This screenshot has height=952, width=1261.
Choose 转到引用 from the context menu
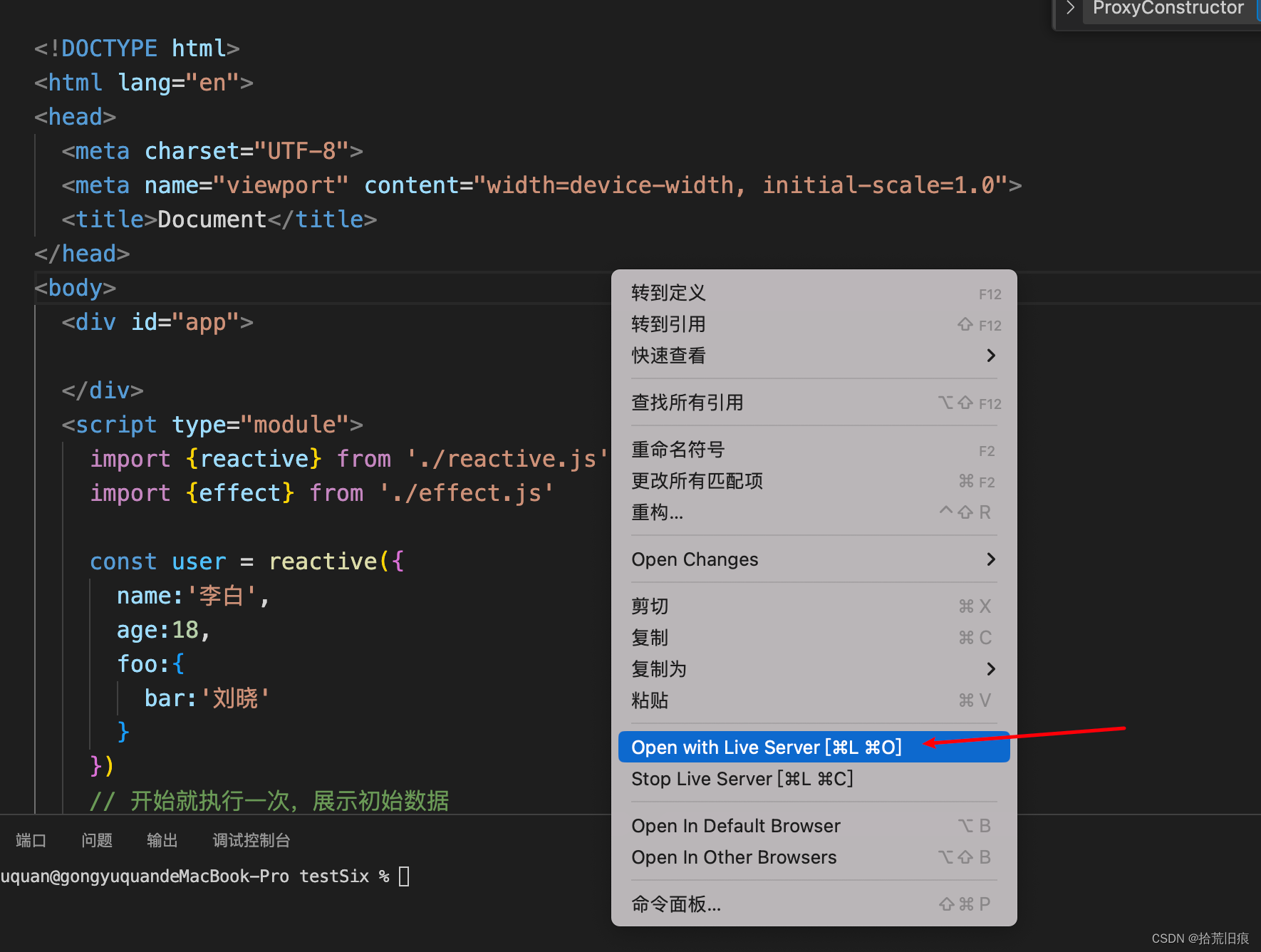click(x=814, y=324)
